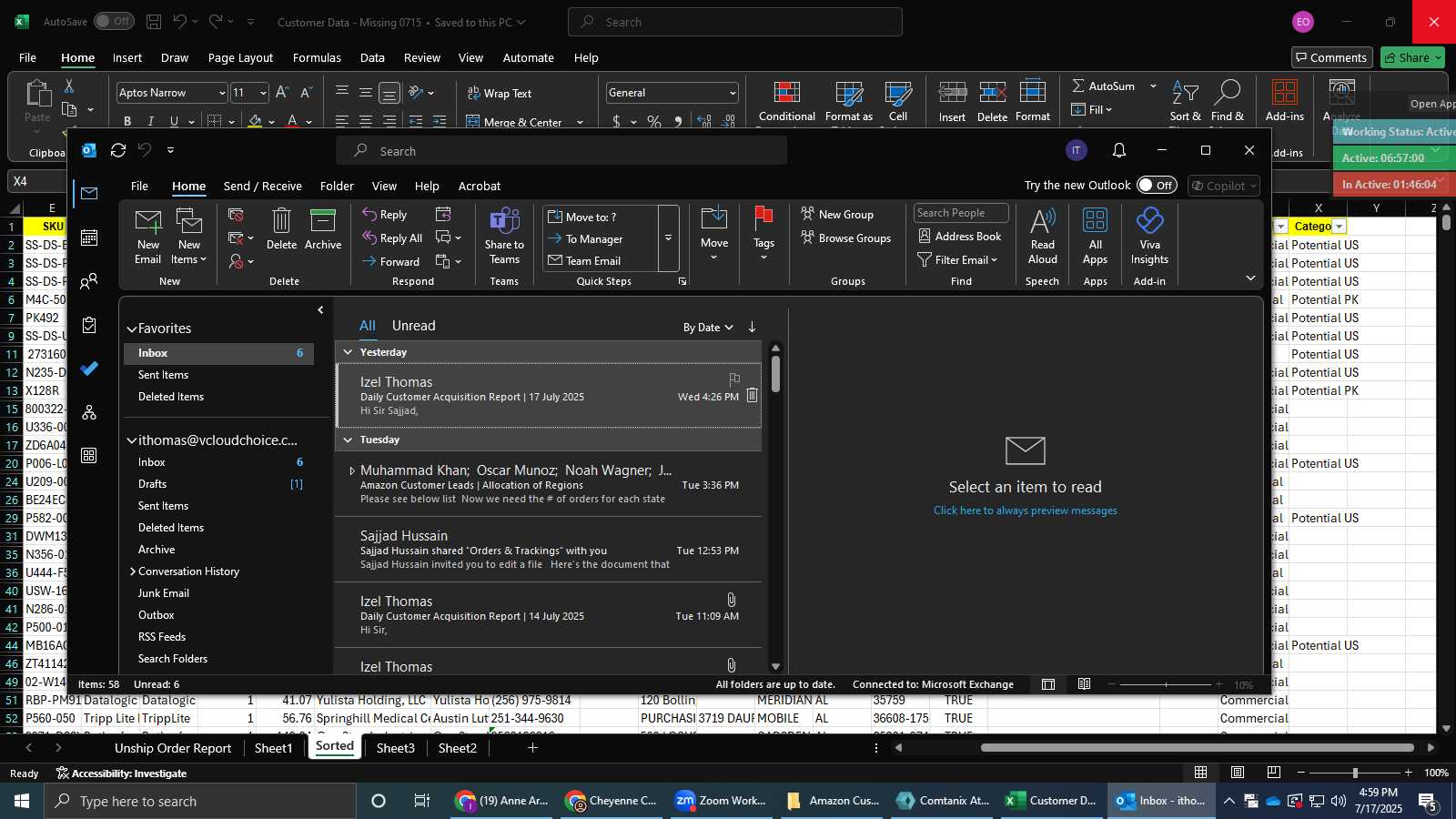The image size is (1456, 819).
Task: Collapse the Tuesday message group
Action: (348, 440)
